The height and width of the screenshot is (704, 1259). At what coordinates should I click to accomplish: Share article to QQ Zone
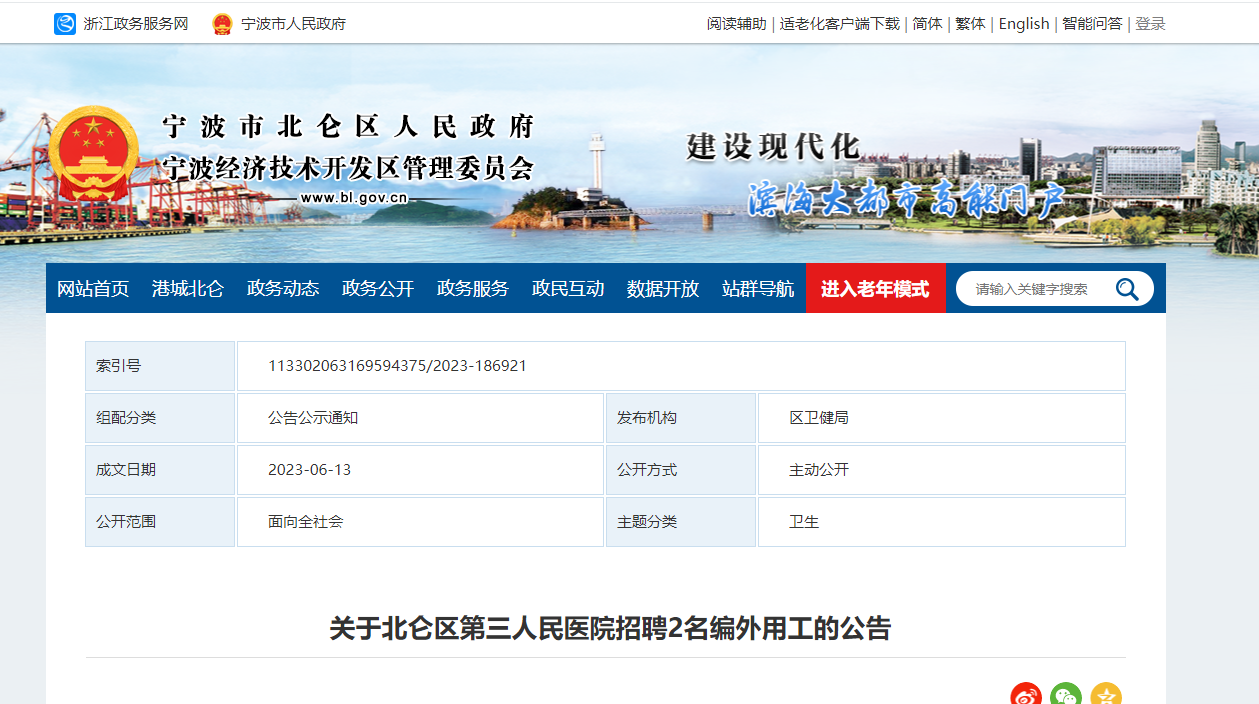pos(1106,696)
